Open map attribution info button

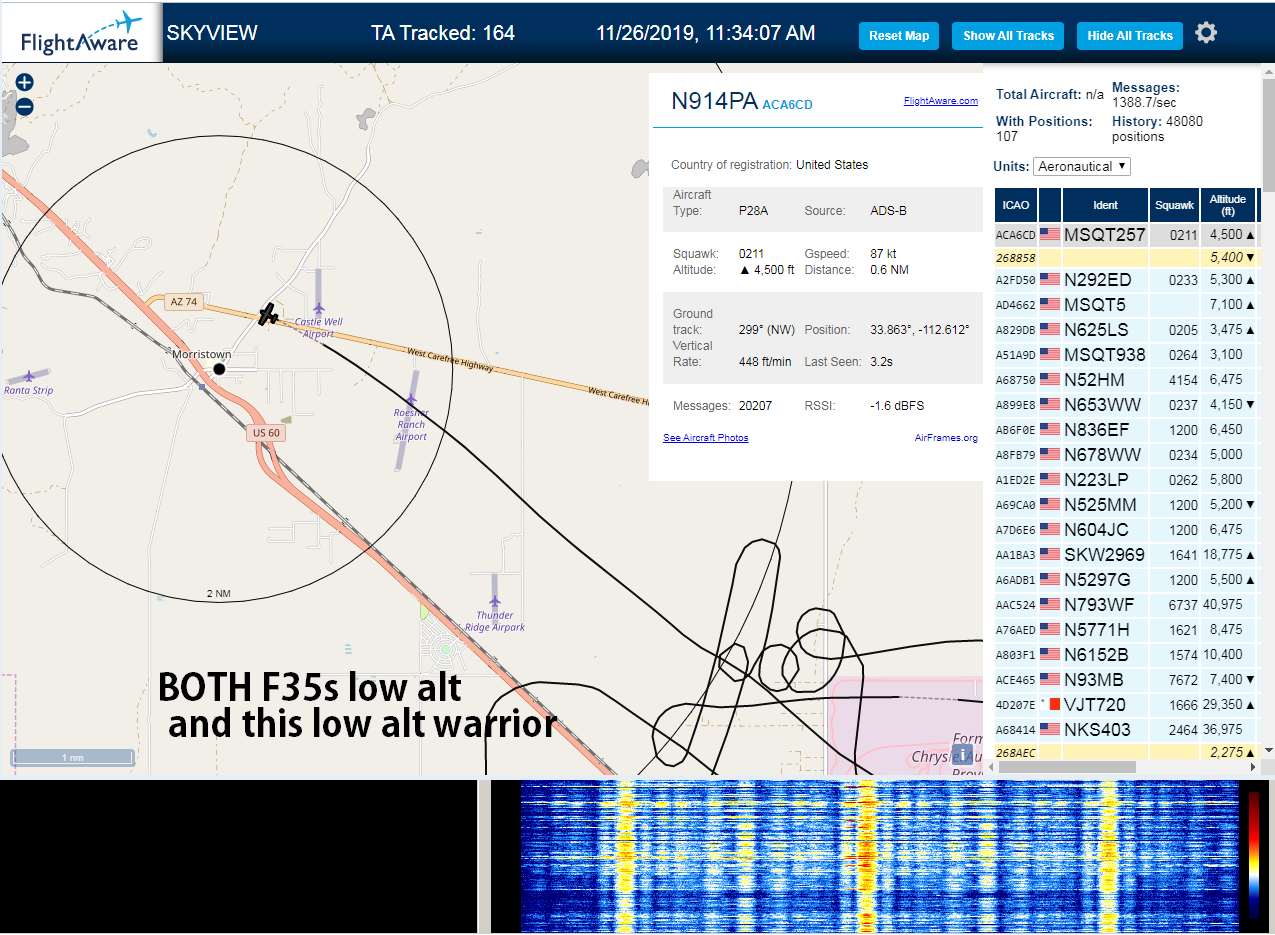click(962, 754)
